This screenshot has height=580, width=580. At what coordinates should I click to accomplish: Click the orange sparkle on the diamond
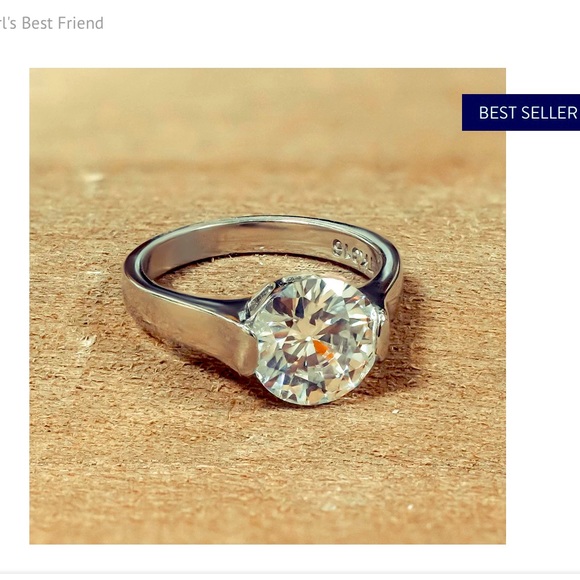point(321,349)
